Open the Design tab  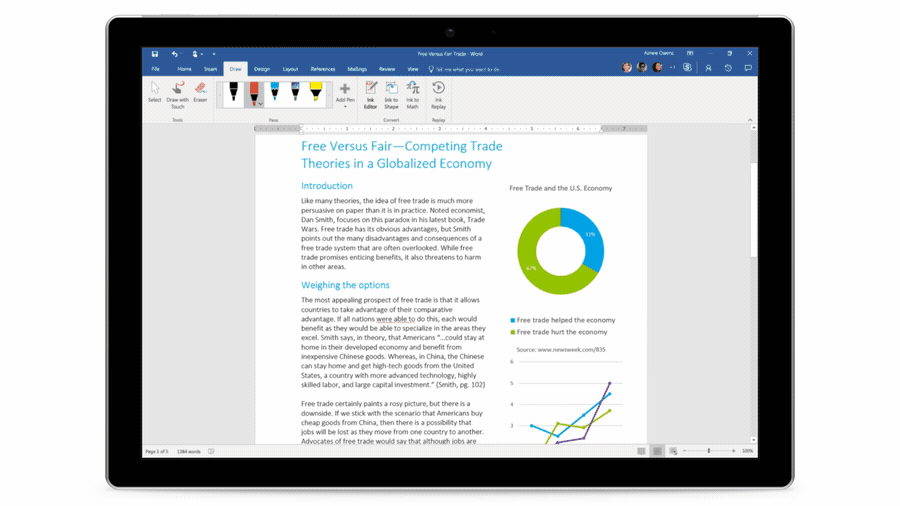(x=262, y=69)
